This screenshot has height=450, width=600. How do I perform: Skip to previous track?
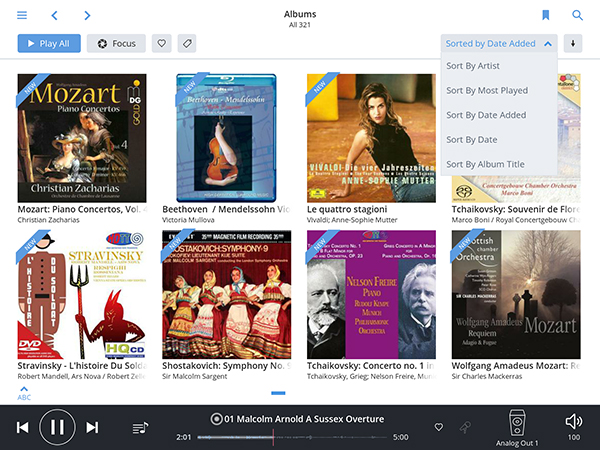[x=23, y=427]
